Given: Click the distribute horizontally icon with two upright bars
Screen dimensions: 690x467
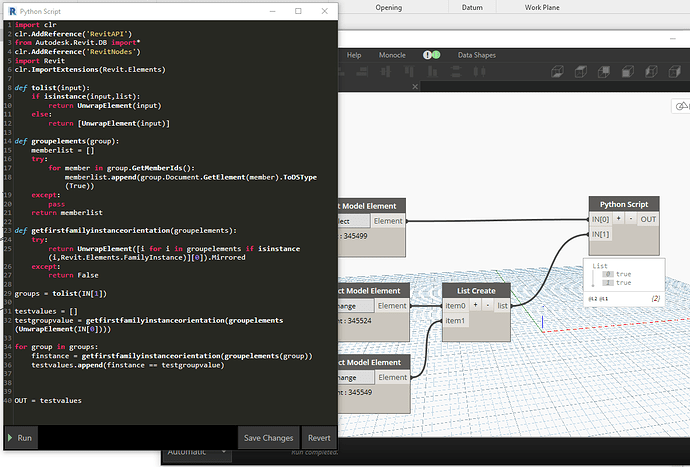Looking at the screenshot, I should [x=479, y=71].
